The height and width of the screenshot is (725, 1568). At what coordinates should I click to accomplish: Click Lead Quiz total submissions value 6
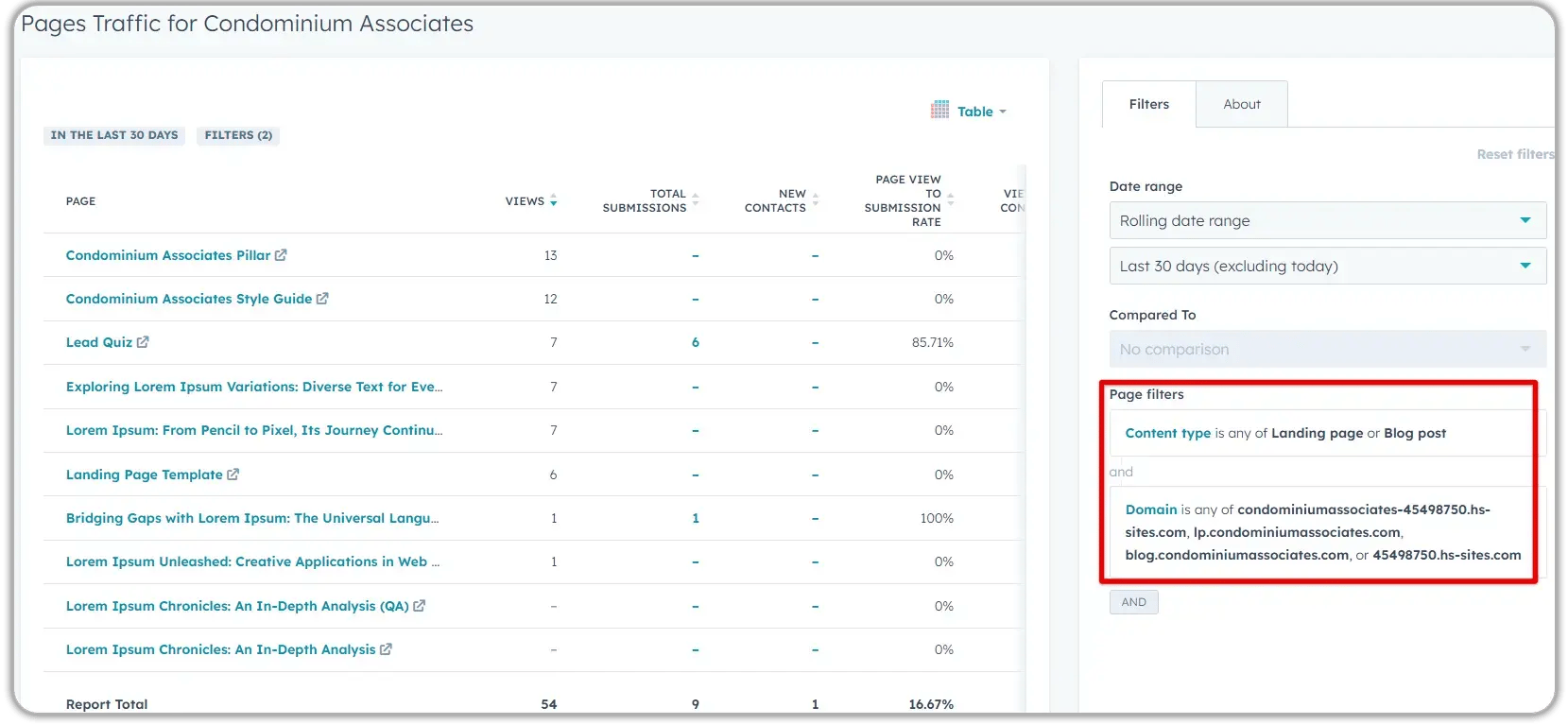tap(696, 342)
